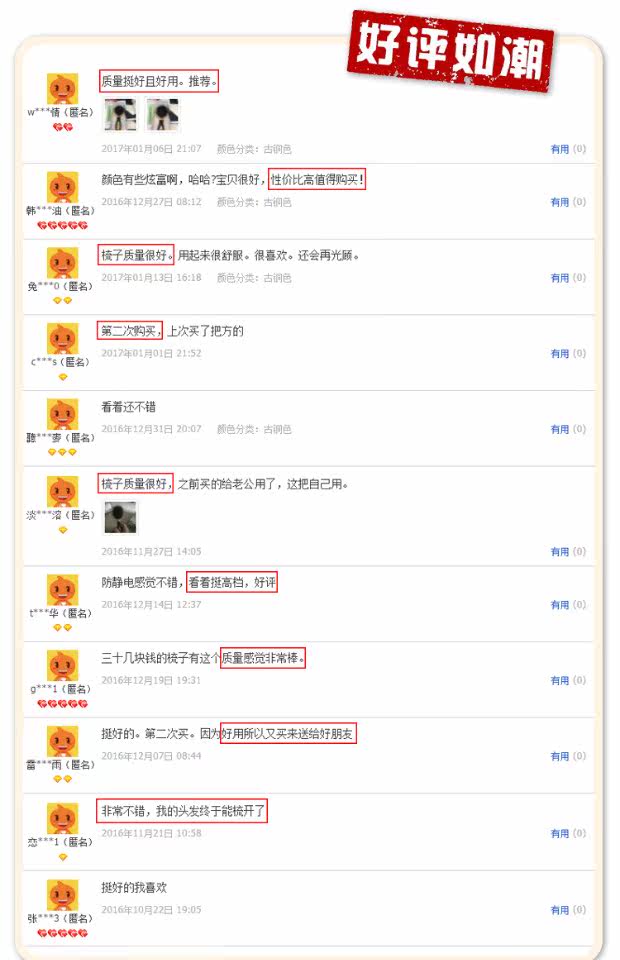Click avatar of reviewer c***s
Viewport: 620px width, 960px height.
point(62,339)
